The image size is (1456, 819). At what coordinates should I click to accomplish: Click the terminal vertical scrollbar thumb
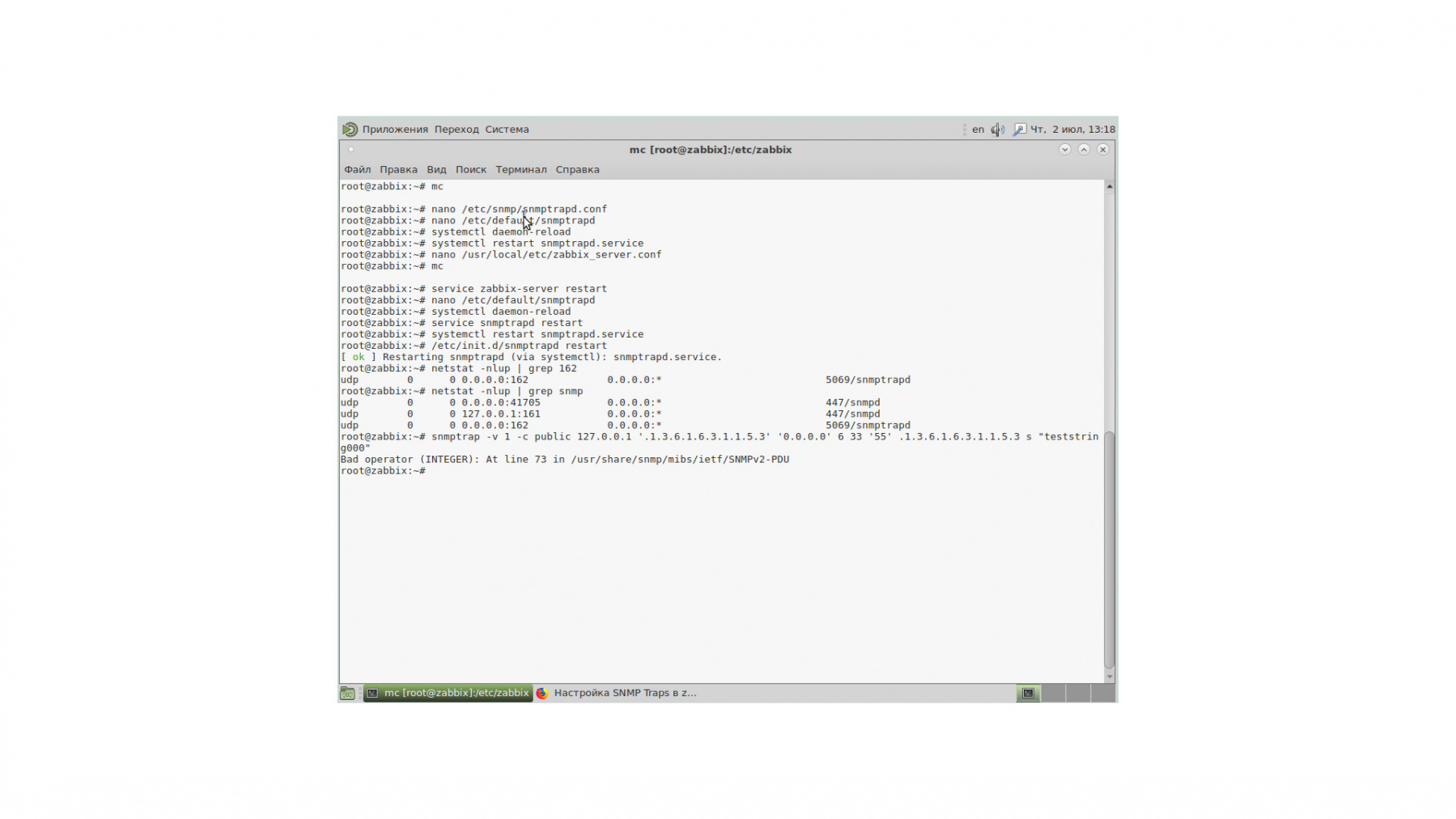coord(1110,550)
